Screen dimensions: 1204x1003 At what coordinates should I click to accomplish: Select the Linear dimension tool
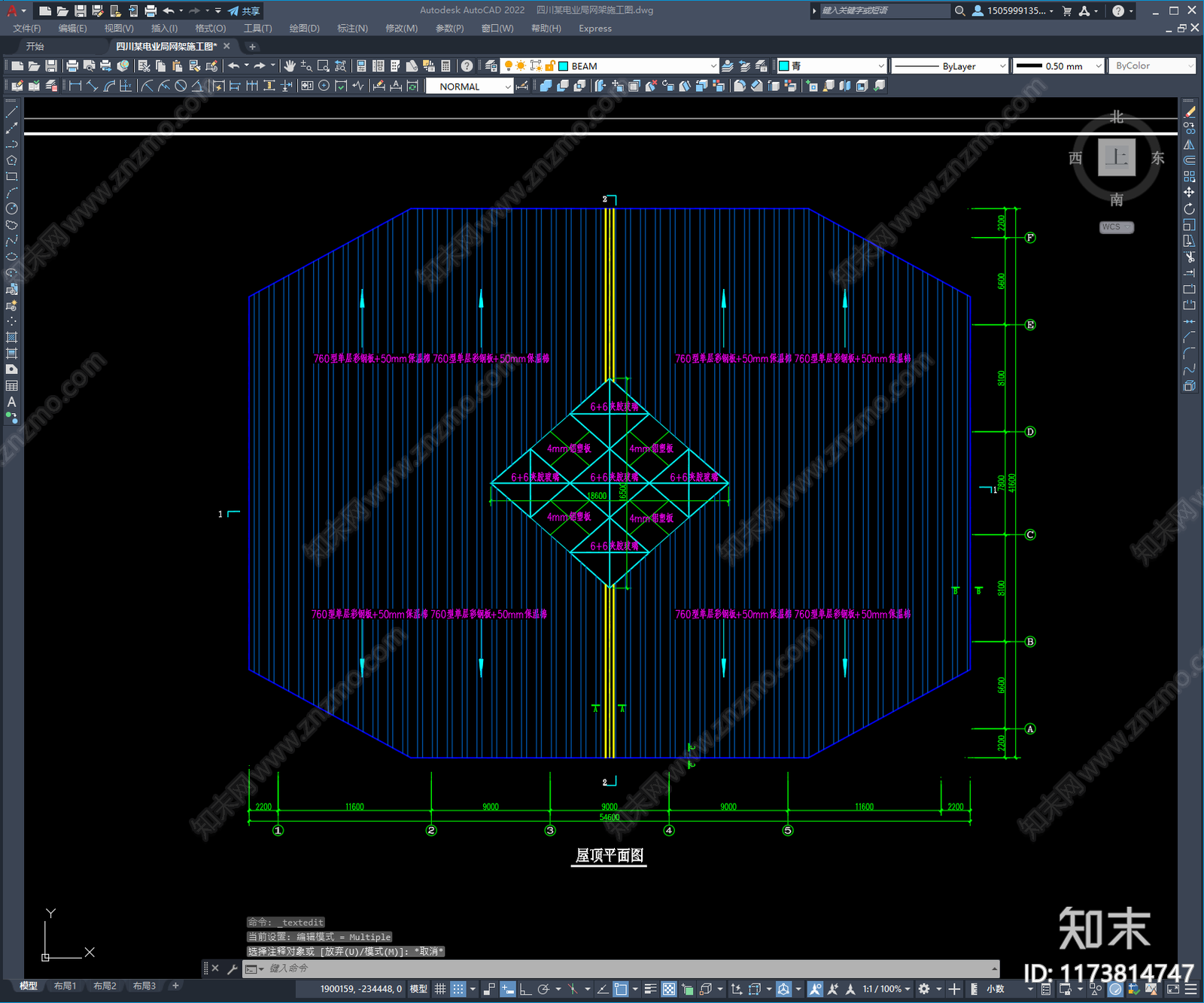[x=75, y=87]
